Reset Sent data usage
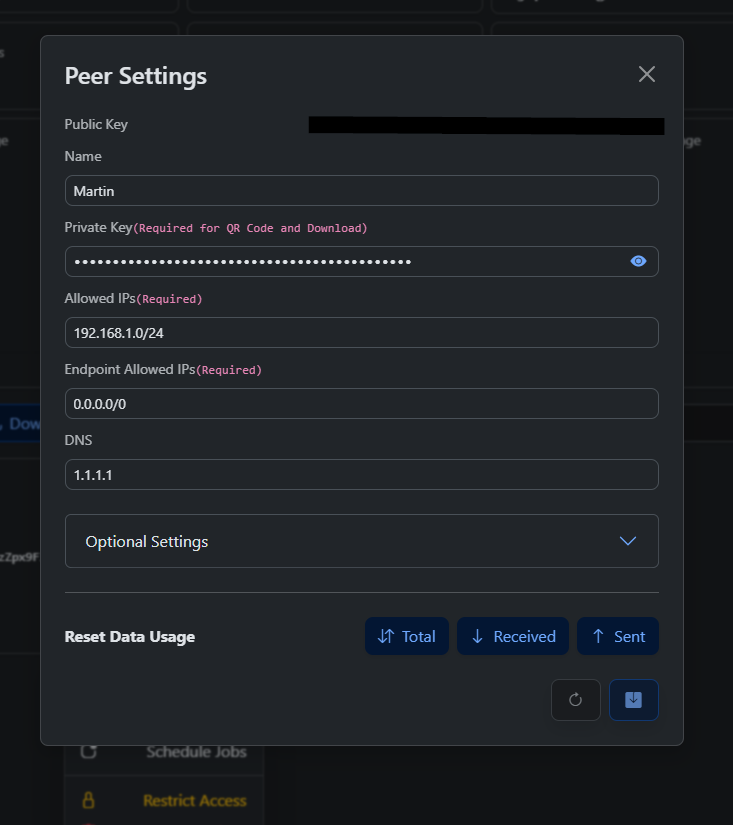 (617, 636)
